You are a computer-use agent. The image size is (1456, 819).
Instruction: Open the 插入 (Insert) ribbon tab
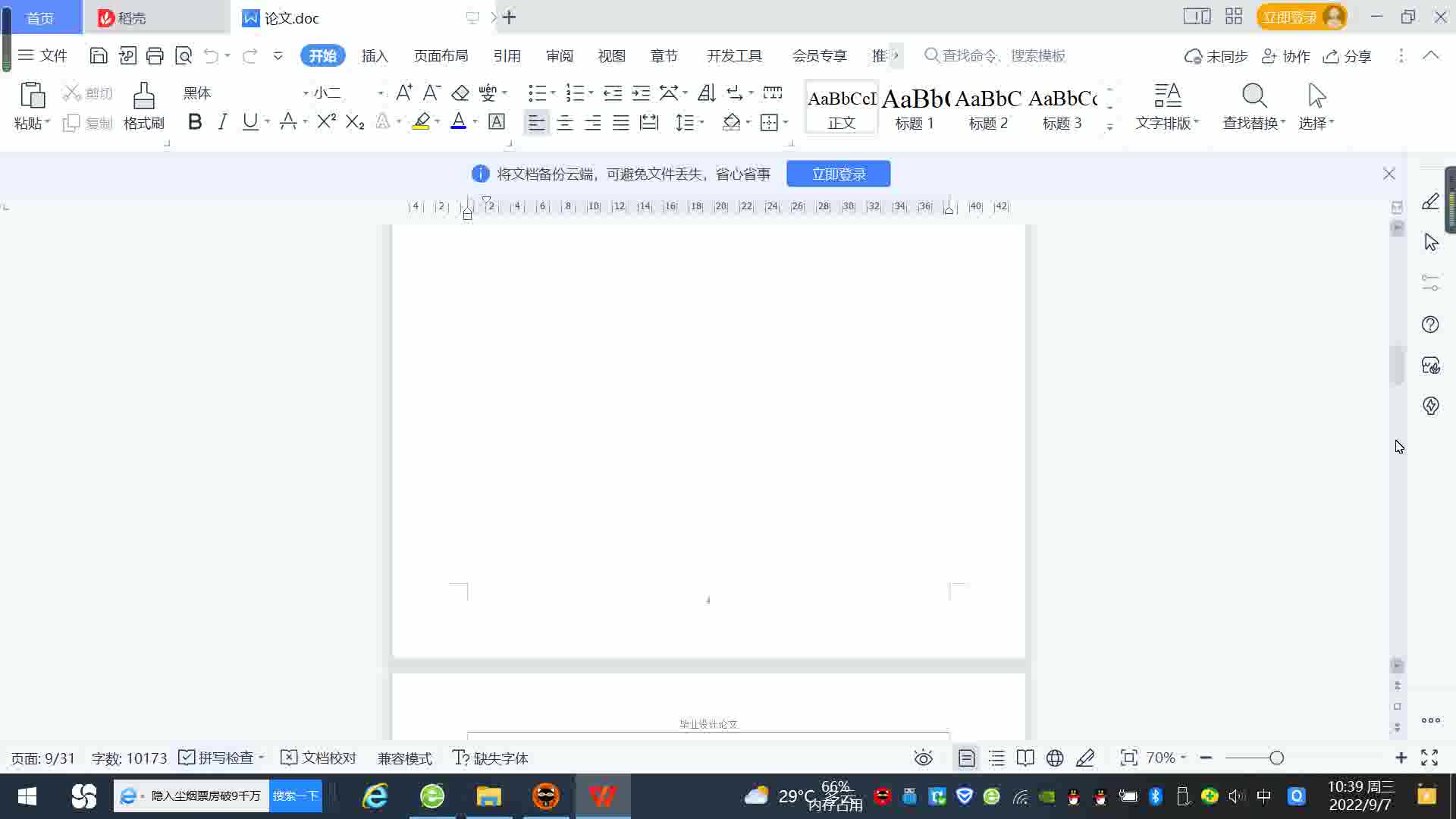point(375,55)
